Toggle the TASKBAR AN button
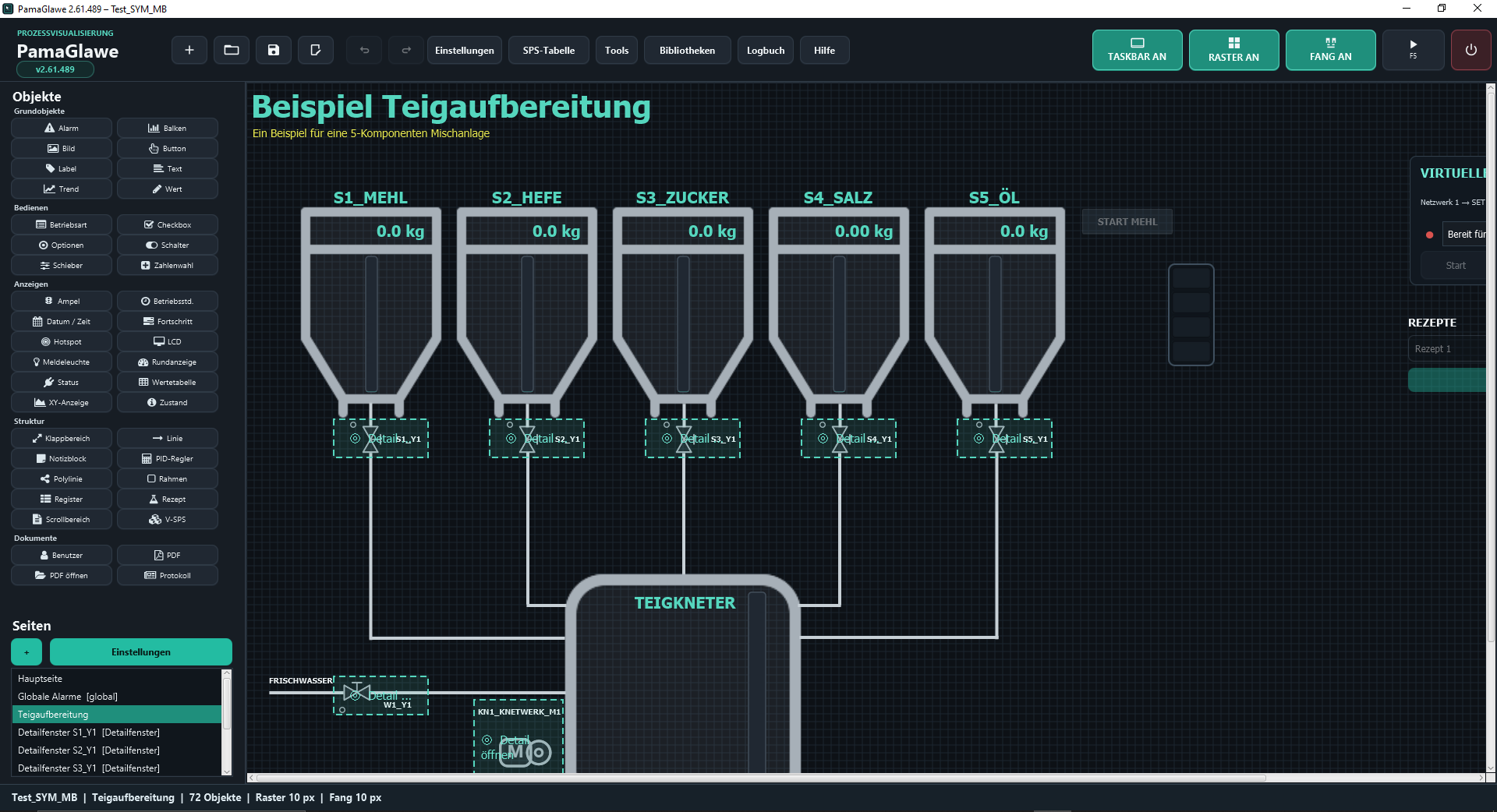The image size is (1497, 812). (1137, 50)
